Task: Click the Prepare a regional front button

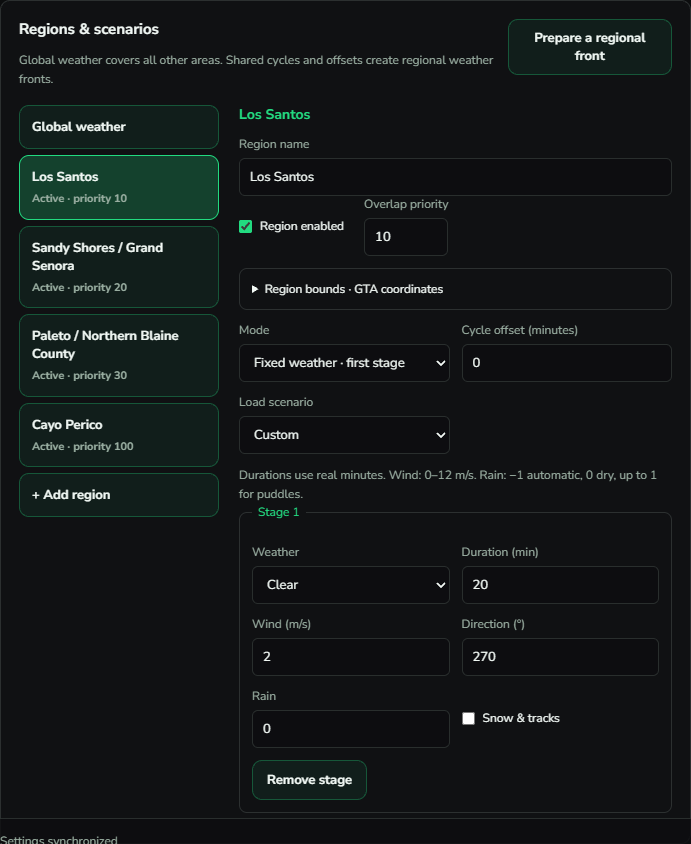Action: (589, 47)
